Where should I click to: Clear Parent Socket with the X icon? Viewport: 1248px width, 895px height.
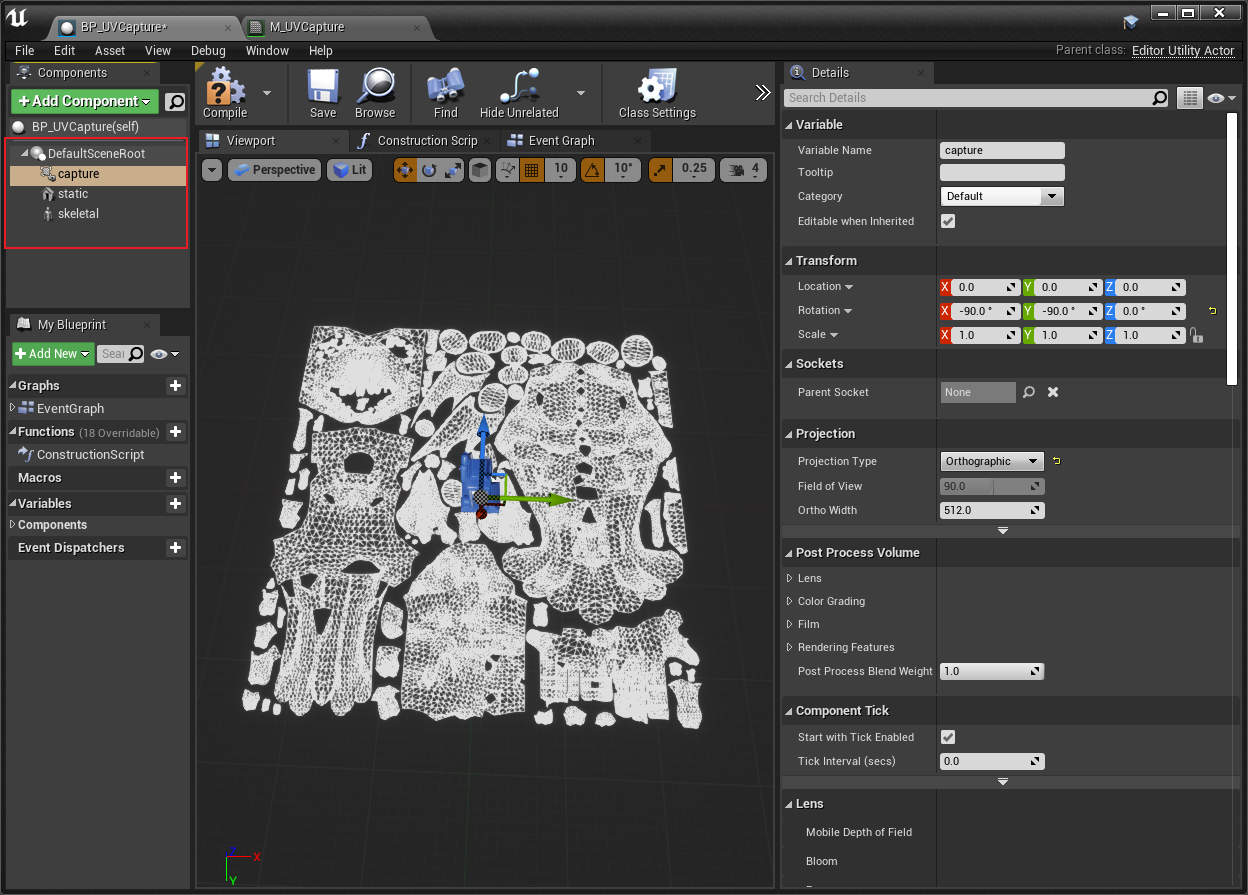1053,392
